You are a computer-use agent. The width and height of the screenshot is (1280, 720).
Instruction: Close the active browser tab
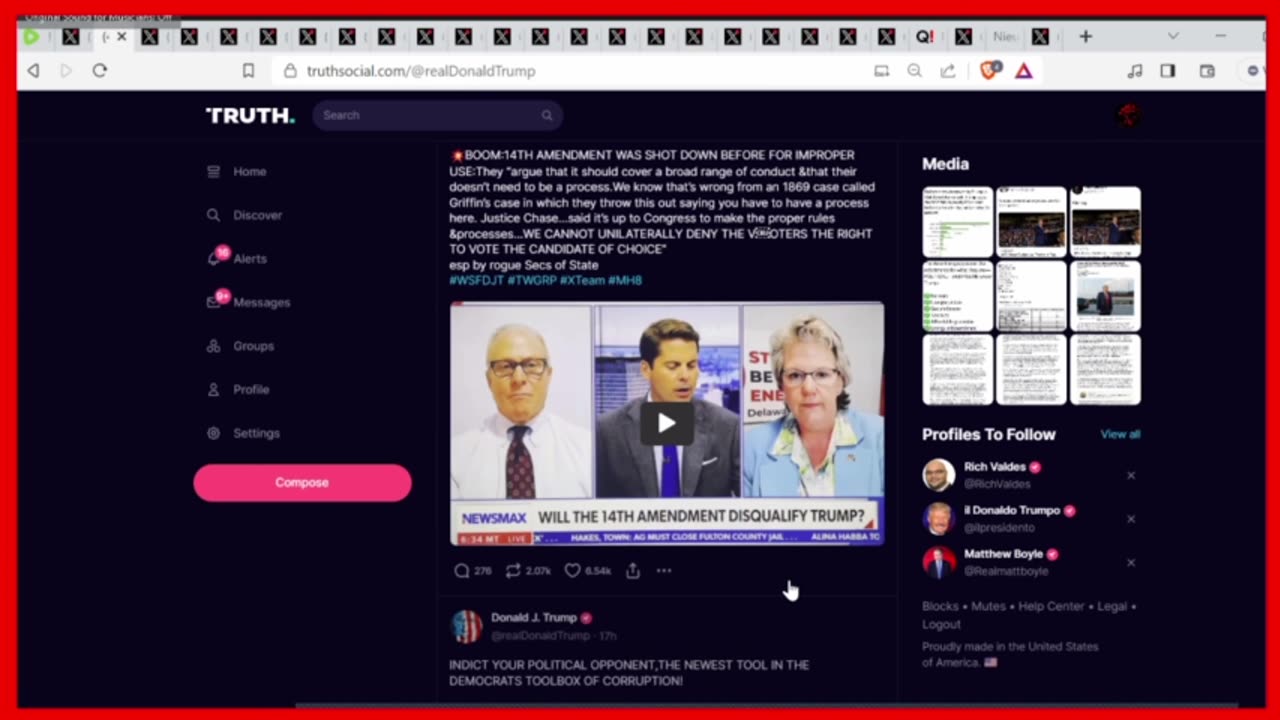click(x=122, y=37)
